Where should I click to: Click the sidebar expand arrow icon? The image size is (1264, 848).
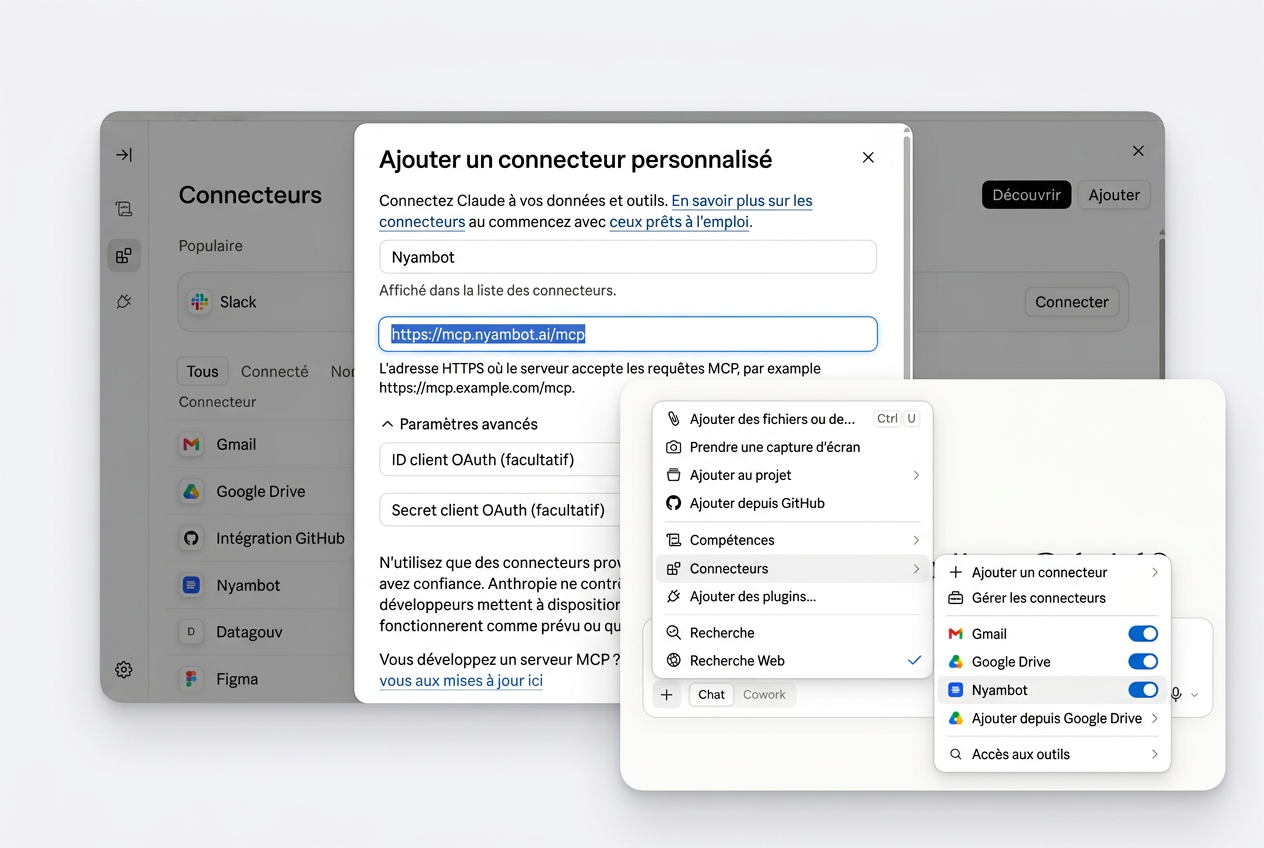[x=124, y=155]
